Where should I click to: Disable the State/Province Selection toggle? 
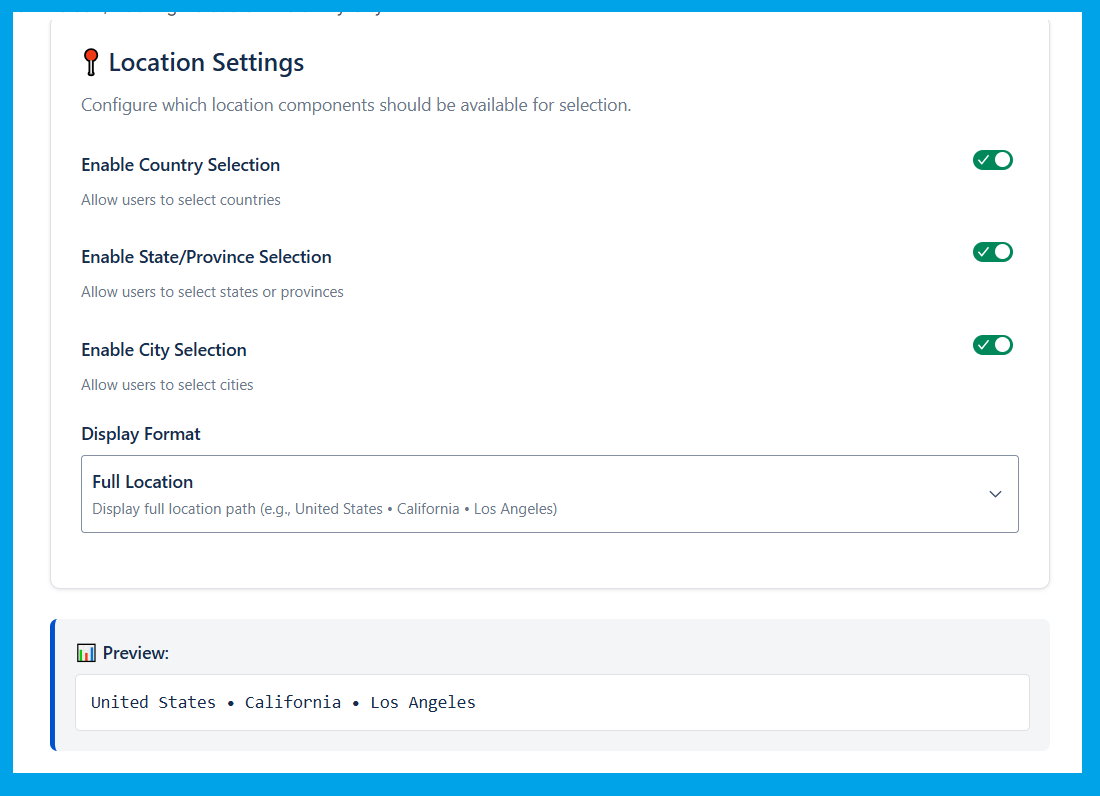click(992, 252)
